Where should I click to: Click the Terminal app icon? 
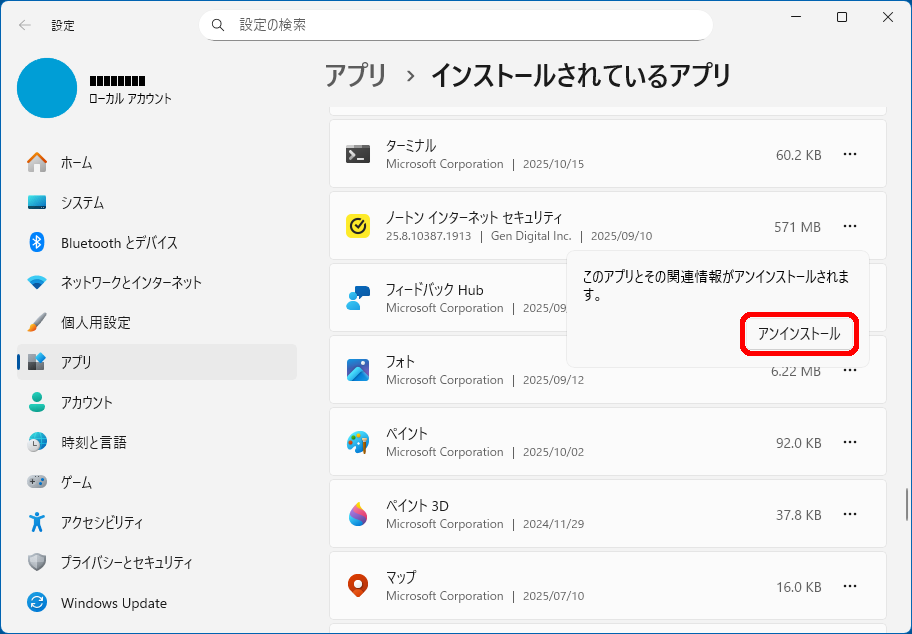point(358,154)
